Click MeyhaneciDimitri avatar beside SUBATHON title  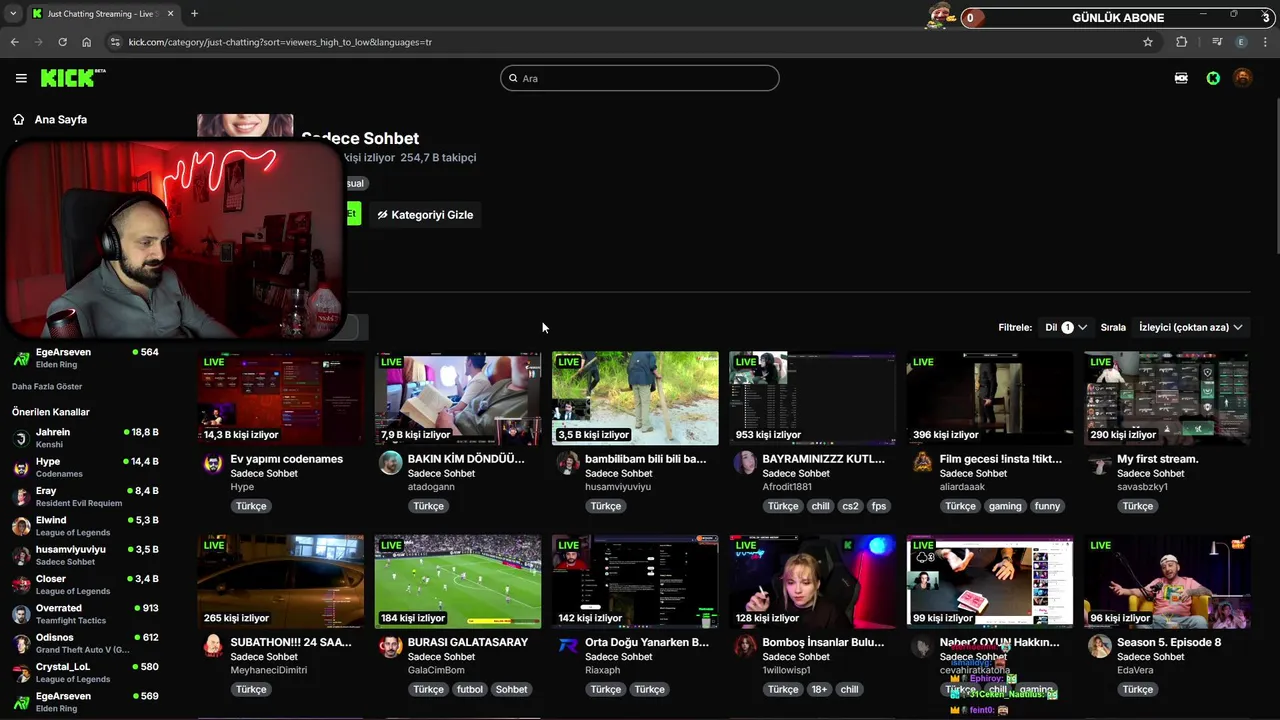pyautogui.click(x=212, y=646)
